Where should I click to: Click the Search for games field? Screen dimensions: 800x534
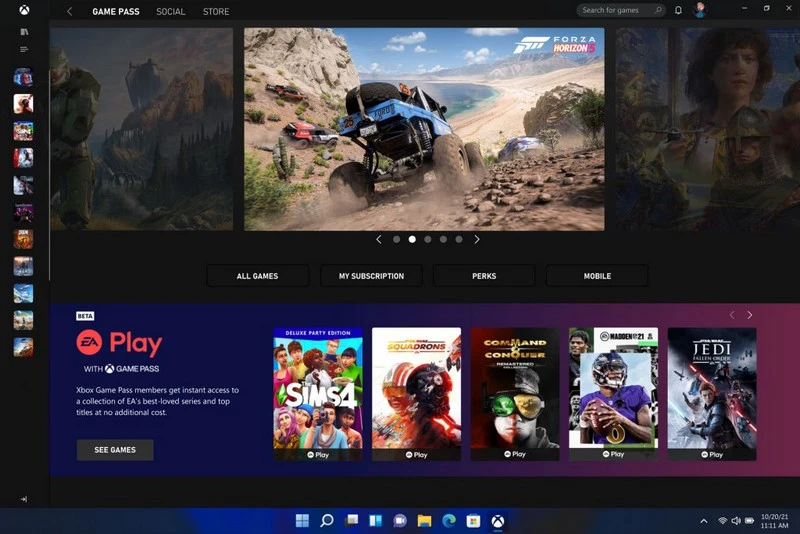tap(620, 11)
